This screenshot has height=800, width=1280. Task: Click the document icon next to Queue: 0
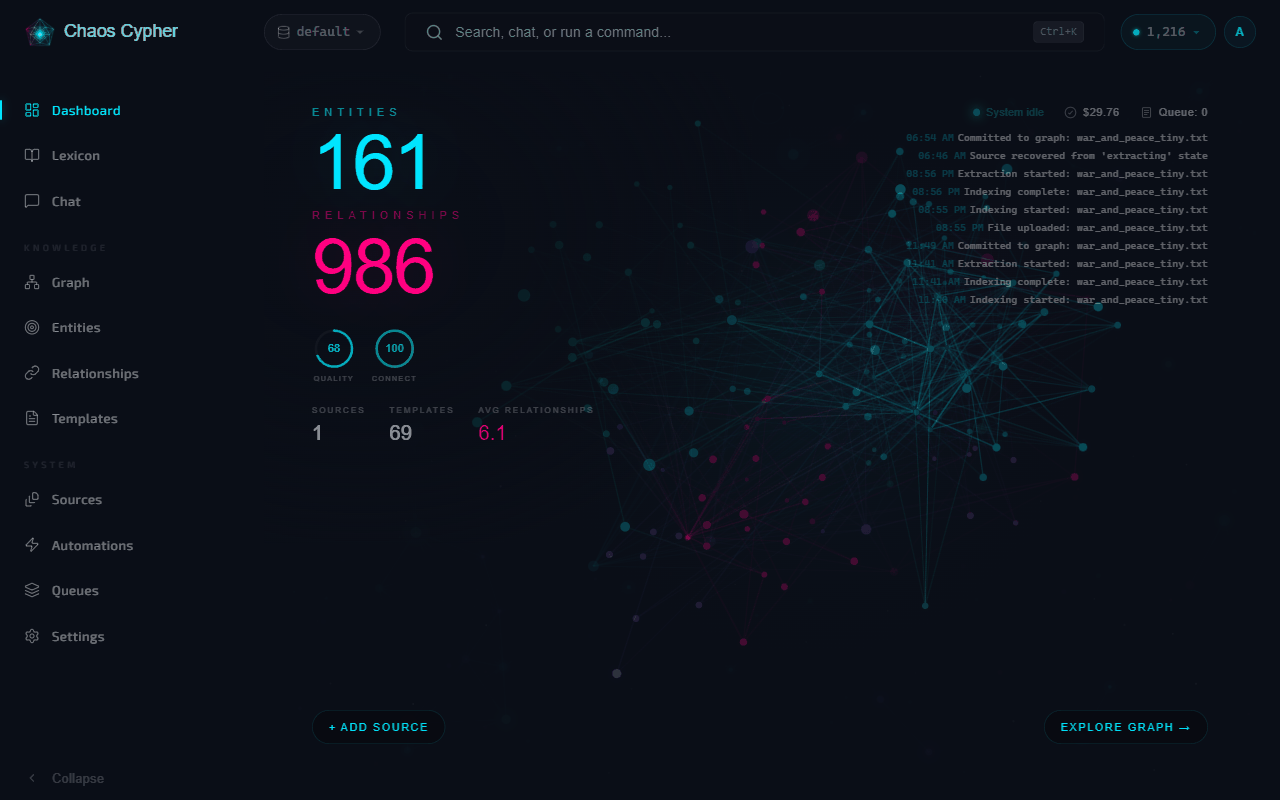point(1147,112)
